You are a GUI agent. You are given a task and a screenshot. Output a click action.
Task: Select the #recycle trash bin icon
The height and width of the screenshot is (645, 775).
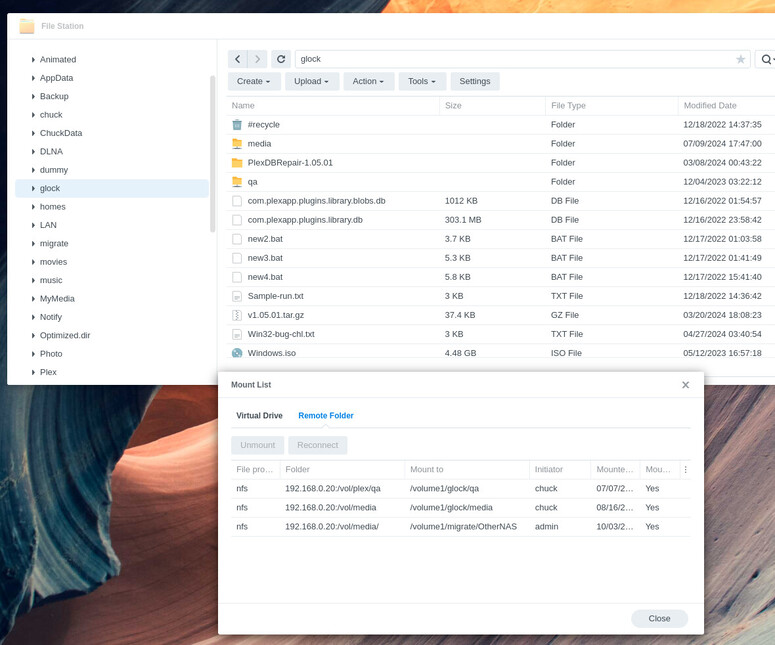237,125
